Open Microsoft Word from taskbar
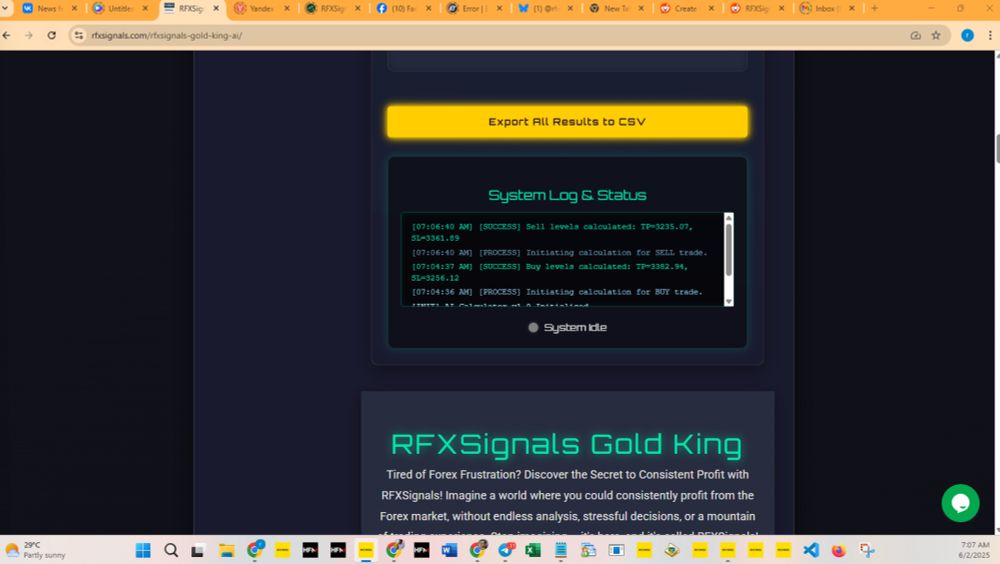The width and height of the screenshot is (1000, 564). tap(449, 550)
